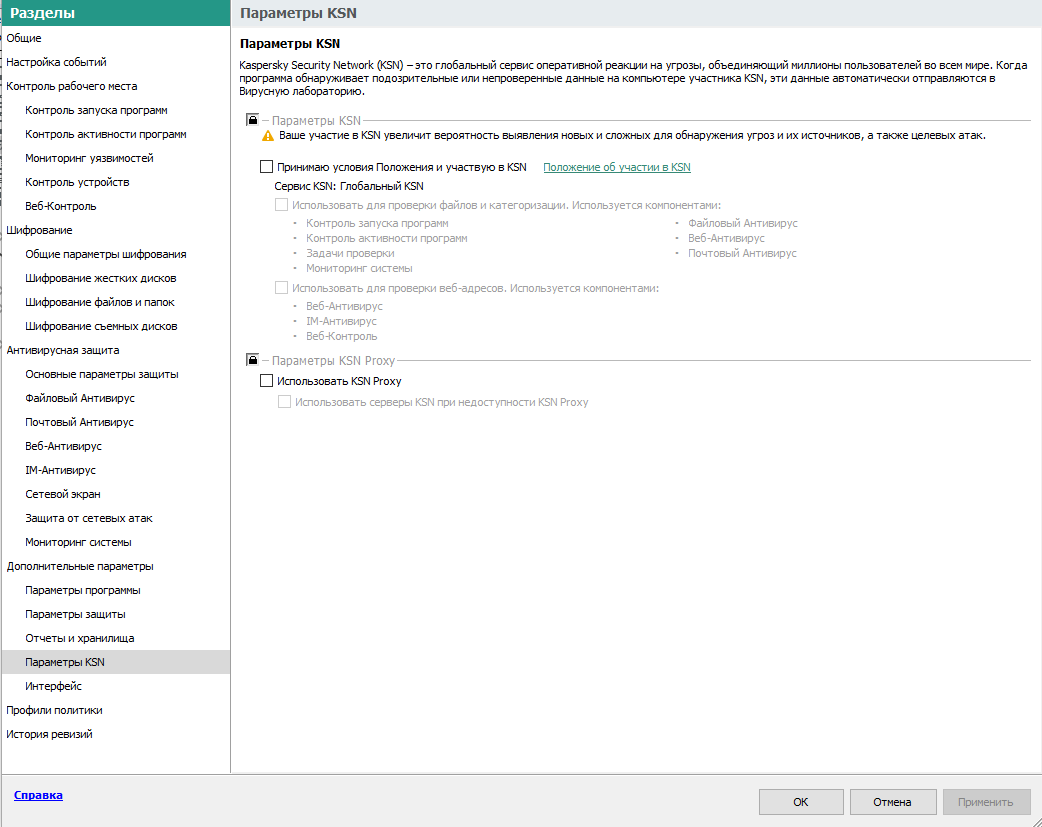Go to Файловый Антивирус in sidebar
Image resolution: width=1042 pixels, height=827 pixels.
(116, 398)
